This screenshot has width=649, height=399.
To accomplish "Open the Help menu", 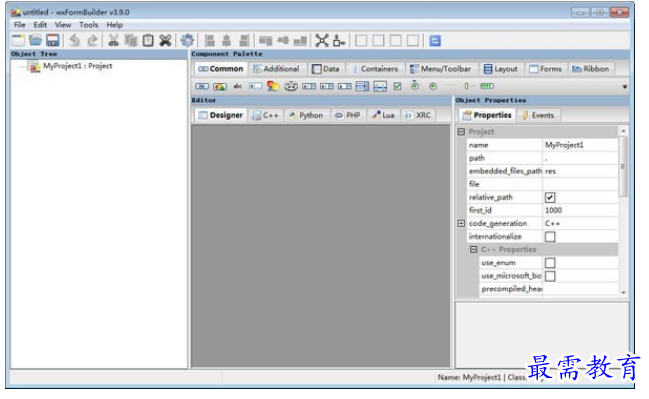I will click(115, 25).
